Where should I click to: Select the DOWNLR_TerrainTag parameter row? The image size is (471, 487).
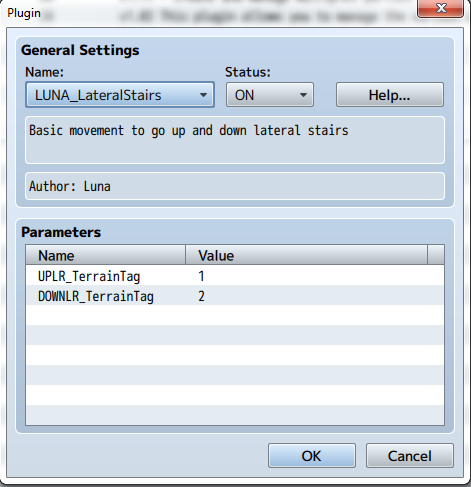pyautogui.click(x=235, y=296)
